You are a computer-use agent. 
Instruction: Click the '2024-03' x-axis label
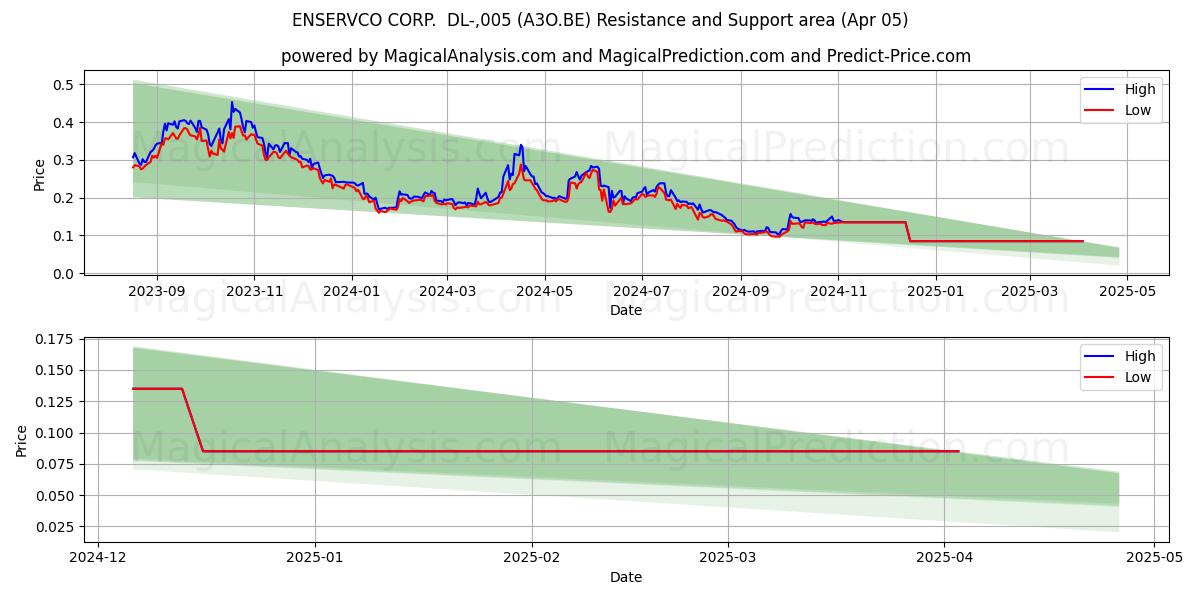tap(447, 291)
